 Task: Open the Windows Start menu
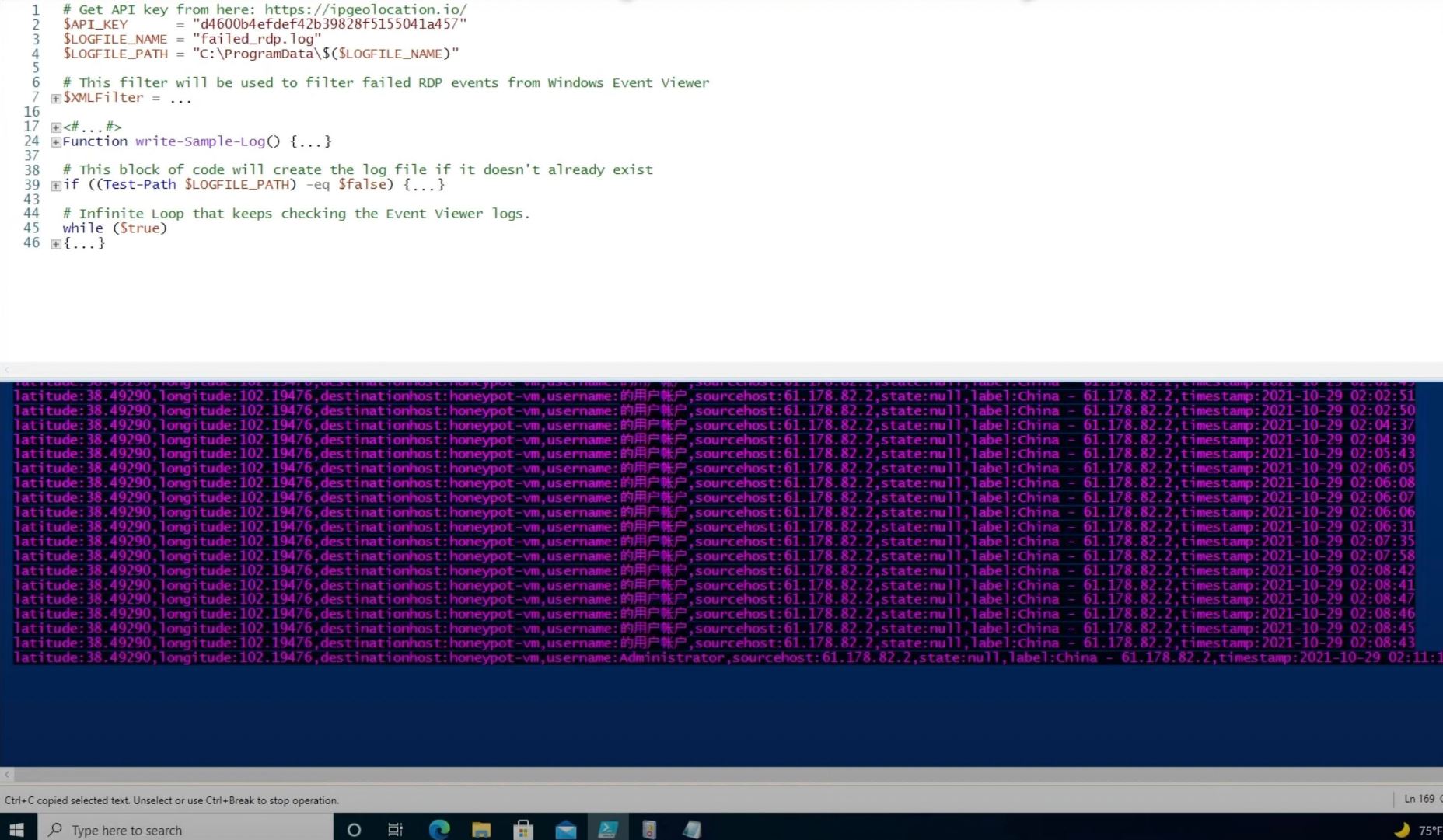(16, 830)
